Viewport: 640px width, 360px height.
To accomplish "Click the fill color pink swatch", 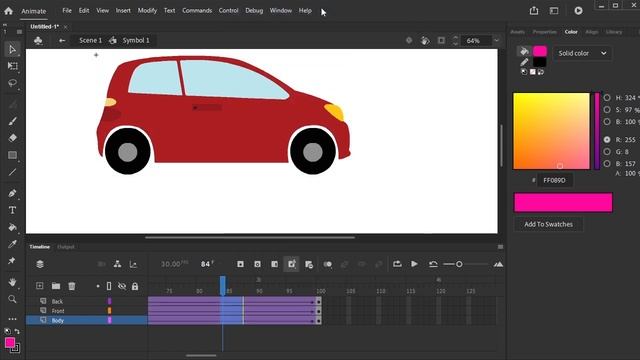I will click(x=540, y=51).
